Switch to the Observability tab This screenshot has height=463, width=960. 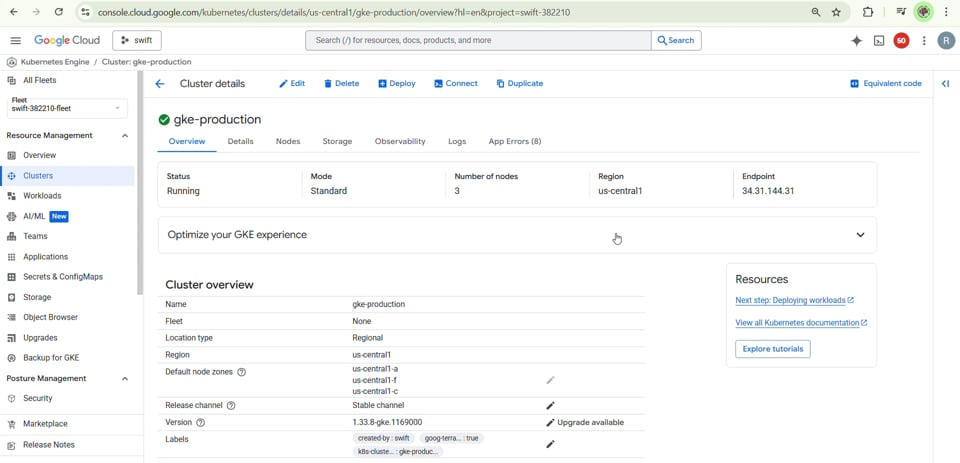click(400, 141)
